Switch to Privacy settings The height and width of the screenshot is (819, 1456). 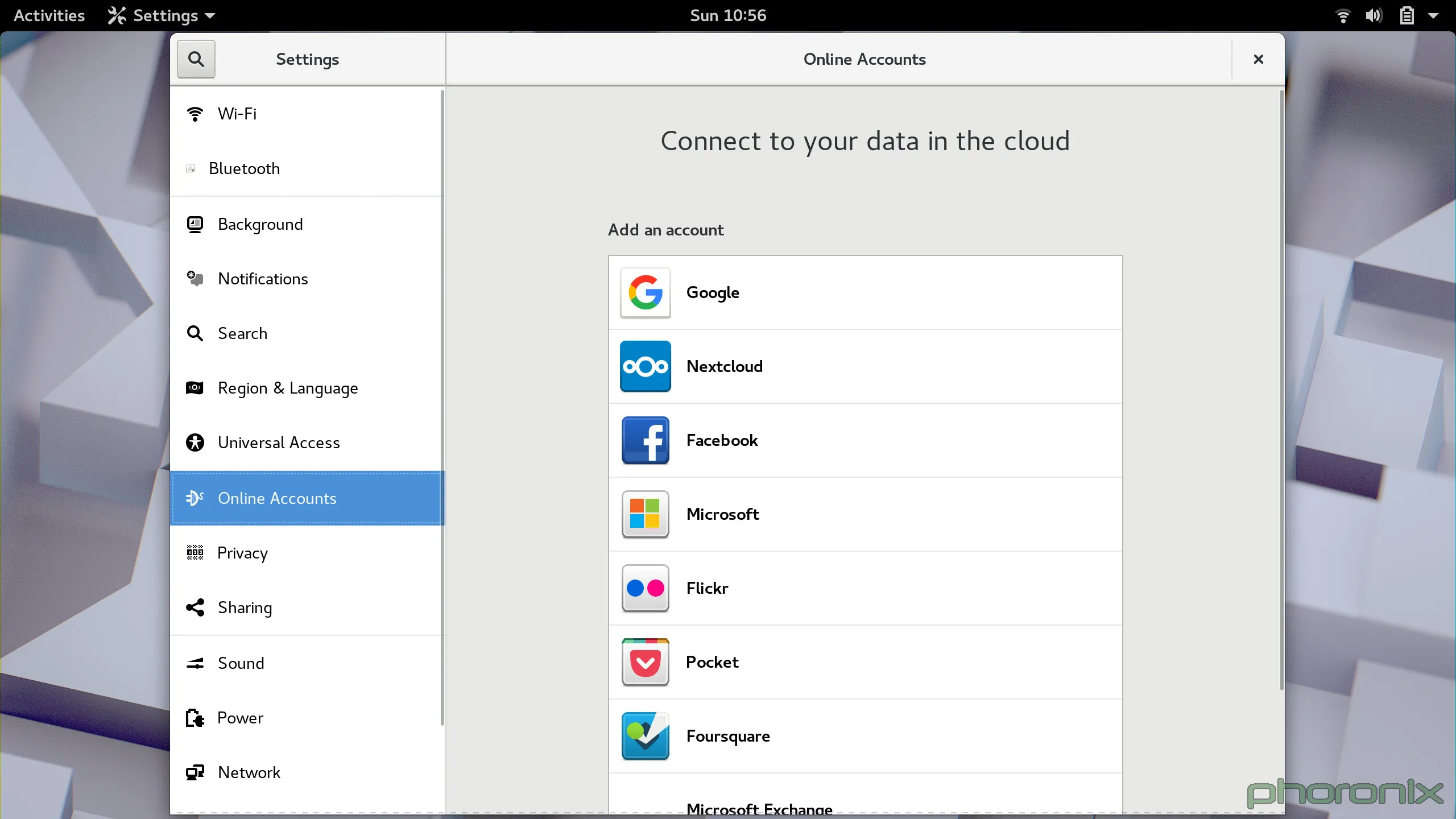coord(306,553)
